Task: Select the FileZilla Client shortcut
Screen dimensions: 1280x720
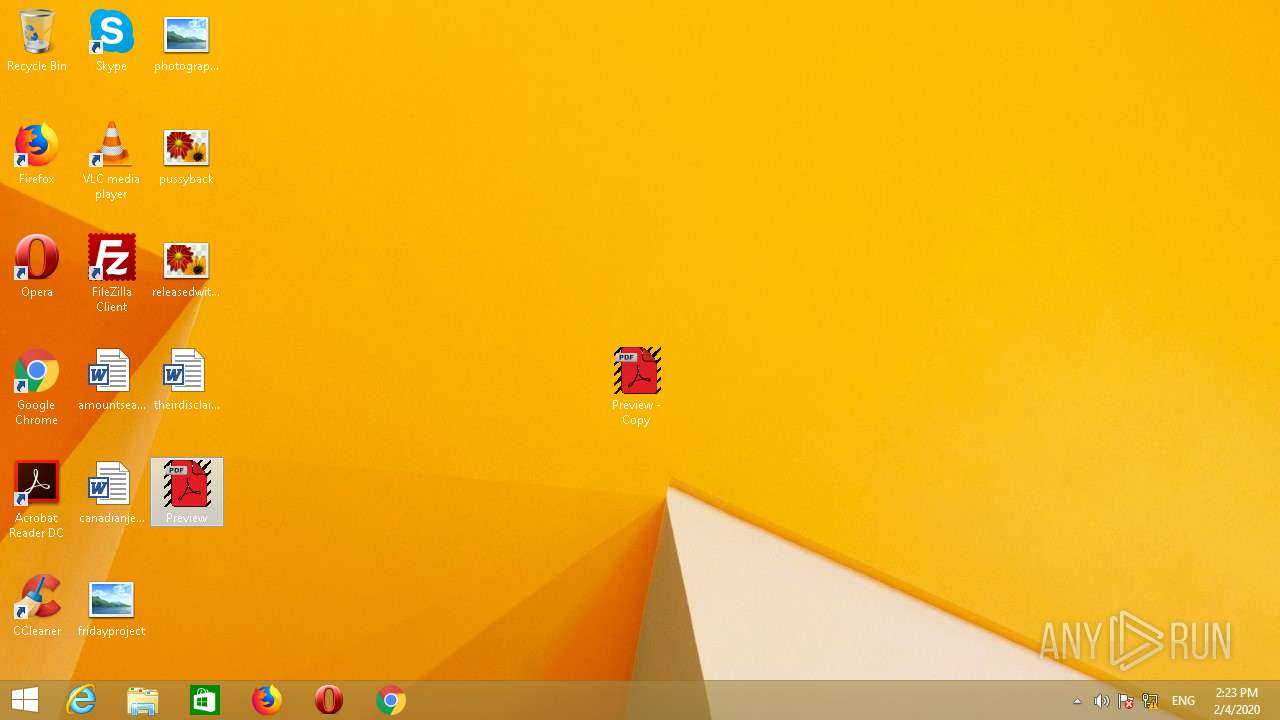Action: point(111,273)
